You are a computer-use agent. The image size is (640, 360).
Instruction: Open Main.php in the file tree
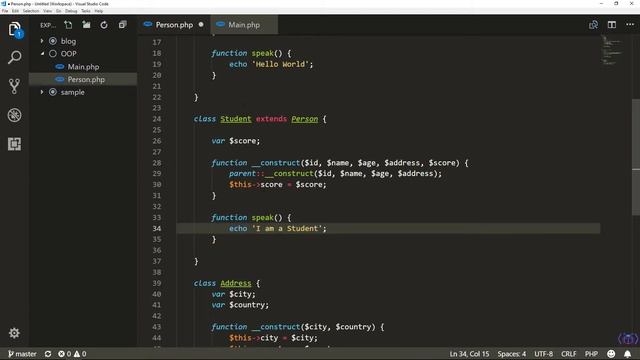83,67
